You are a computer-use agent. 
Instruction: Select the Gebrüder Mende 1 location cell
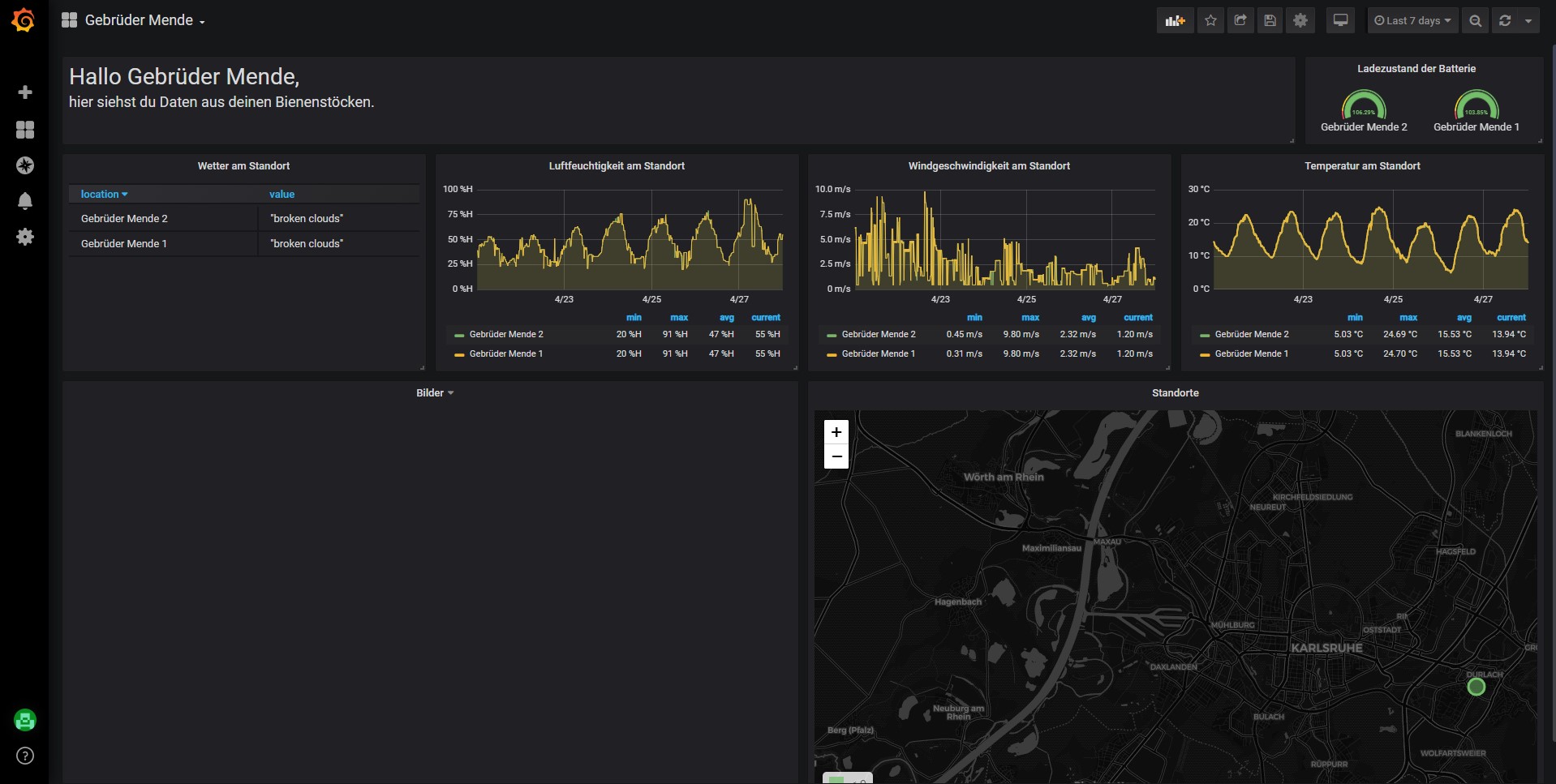[x=163, y=244]
